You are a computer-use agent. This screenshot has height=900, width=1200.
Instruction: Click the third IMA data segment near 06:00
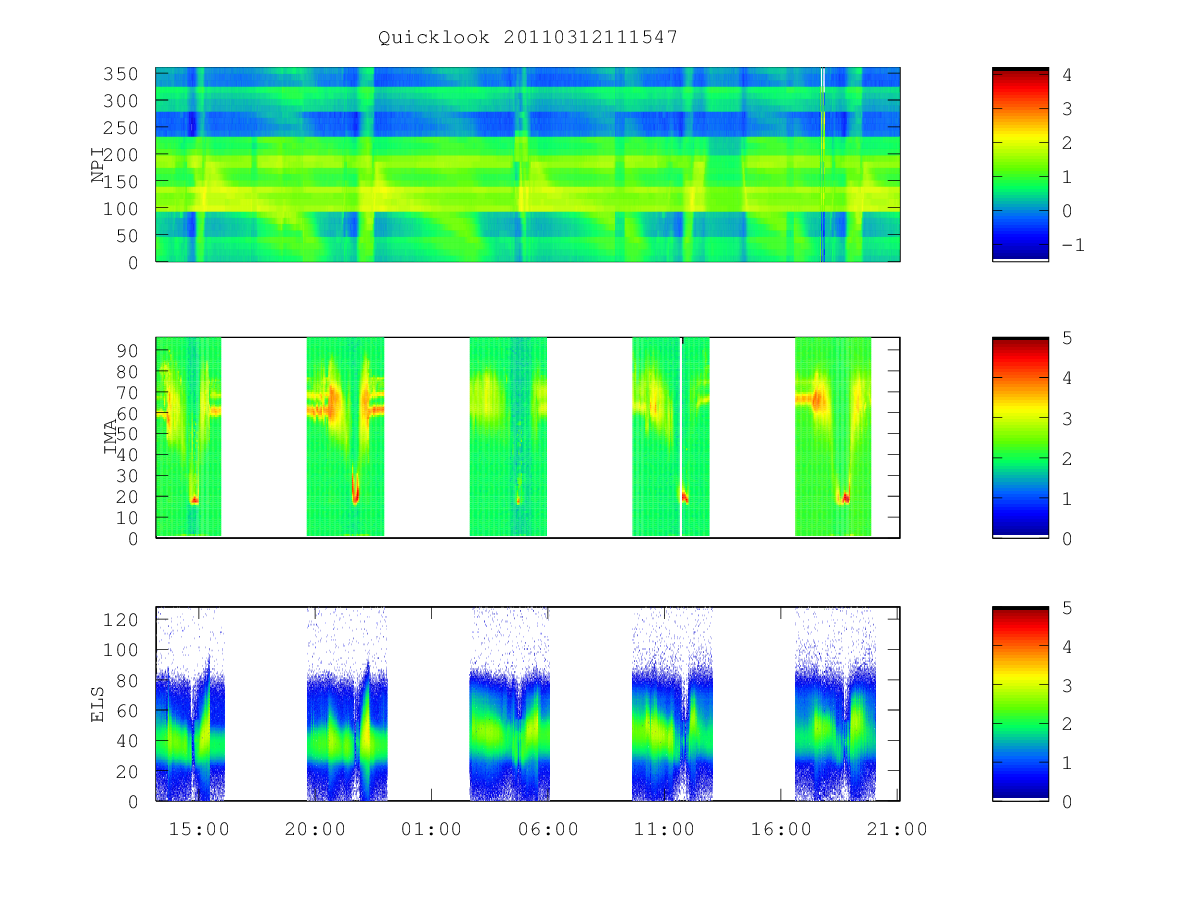(508, 437)
